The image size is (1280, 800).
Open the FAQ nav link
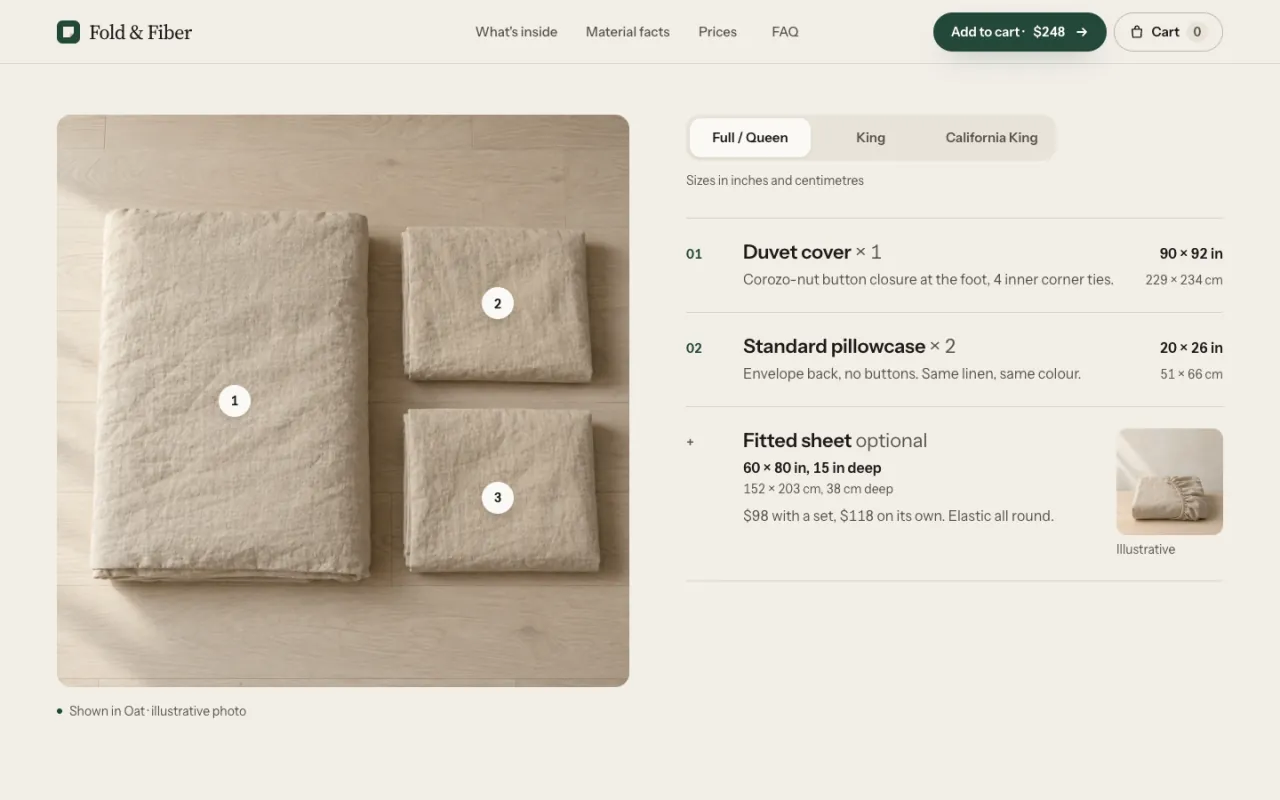[785, 32]
